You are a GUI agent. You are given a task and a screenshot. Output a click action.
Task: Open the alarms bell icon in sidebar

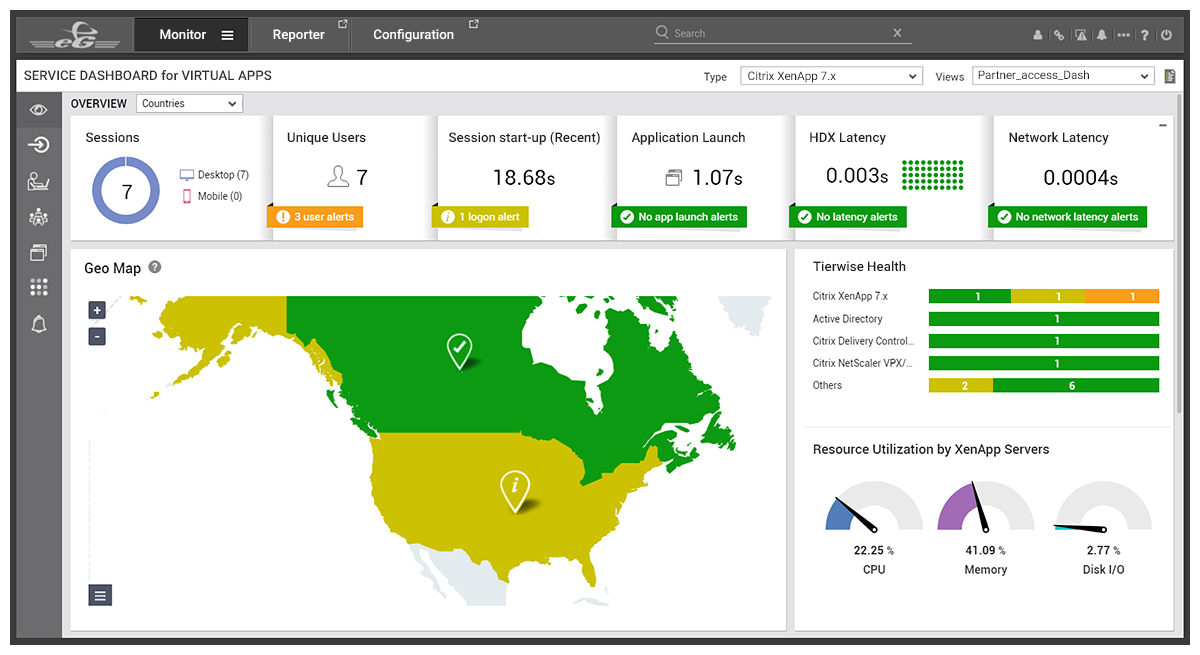point(39,324)
